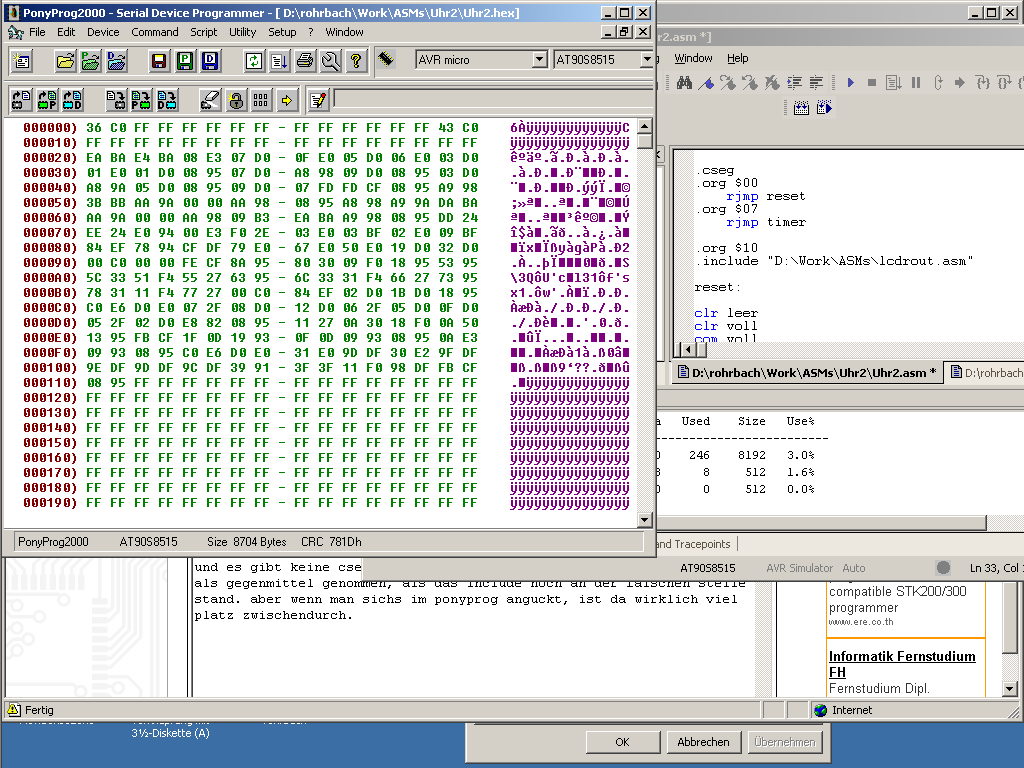Click the Erase device eraser icon
This screenshot has height=768, width=1024.
click(210, 100)
